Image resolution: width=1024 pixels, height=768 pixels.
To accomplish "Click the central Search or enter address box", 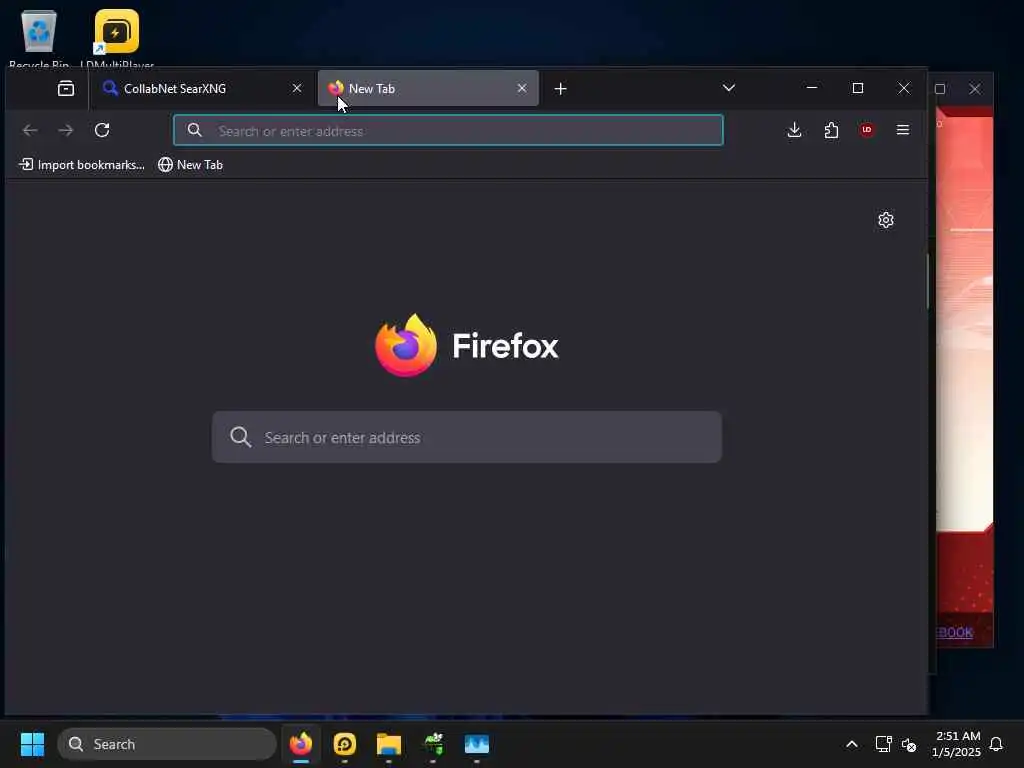I will point(467,437).
